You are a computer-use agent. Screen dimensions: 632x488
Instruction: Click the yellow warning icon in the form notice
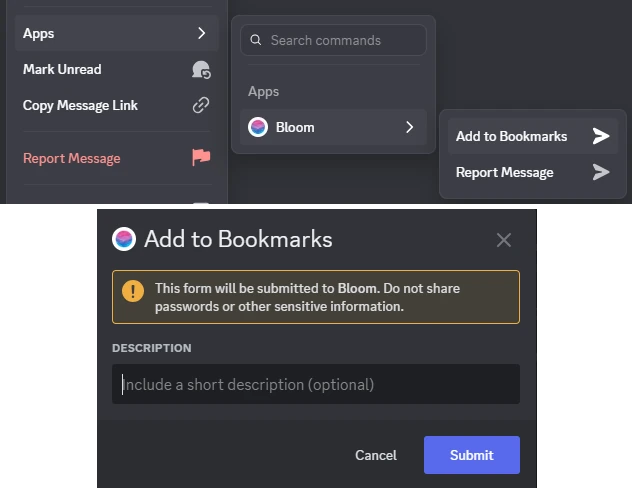(x=133, y=291)
